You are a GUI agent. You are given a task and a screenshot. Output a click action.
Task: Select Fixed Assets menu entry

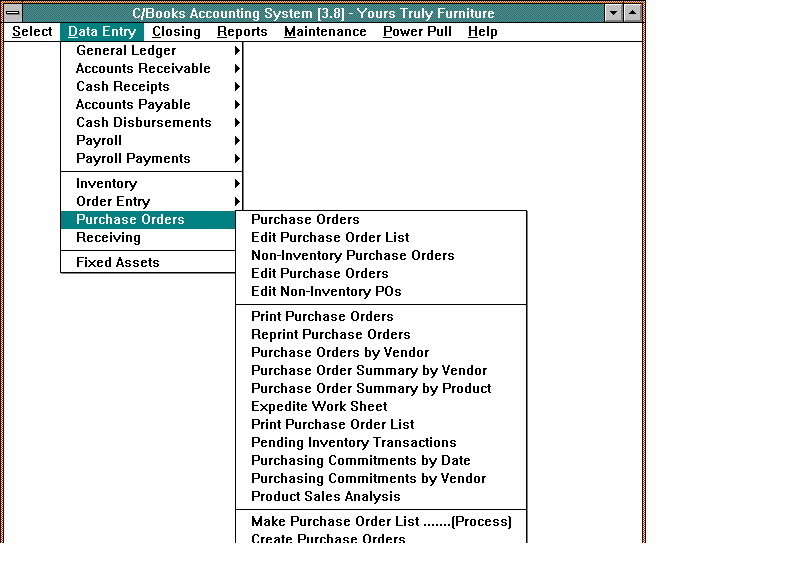pos(117,263)
